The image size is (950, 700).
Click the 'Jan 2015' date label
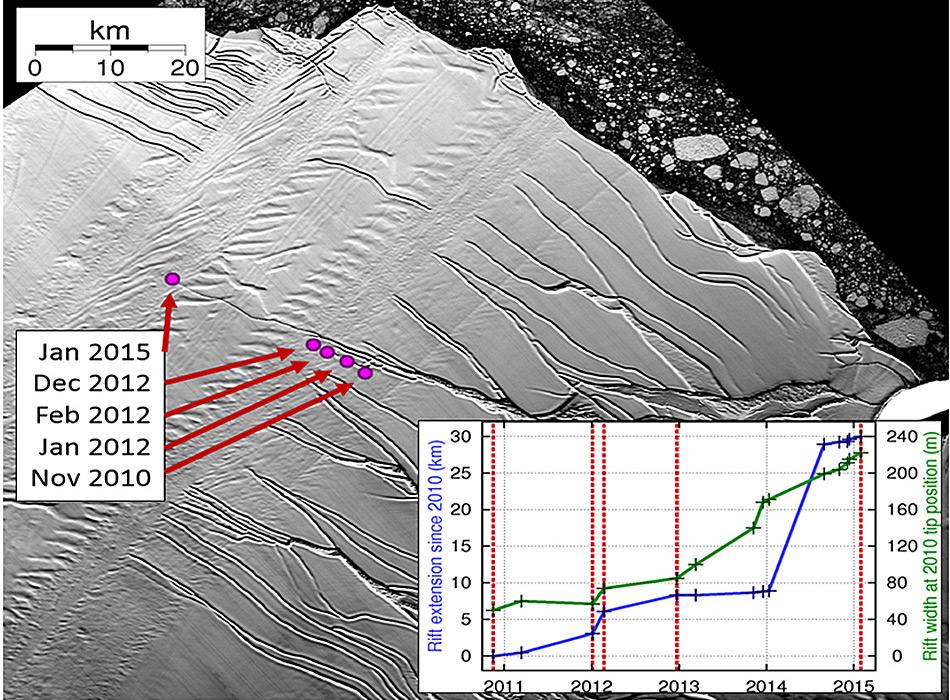pyautogui.click(x=92, y=351)
